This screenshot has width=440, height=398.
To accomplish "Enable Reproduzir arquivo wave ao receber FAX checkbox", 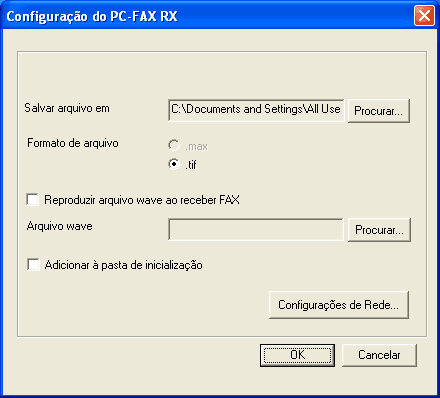I will coord(32,200).
